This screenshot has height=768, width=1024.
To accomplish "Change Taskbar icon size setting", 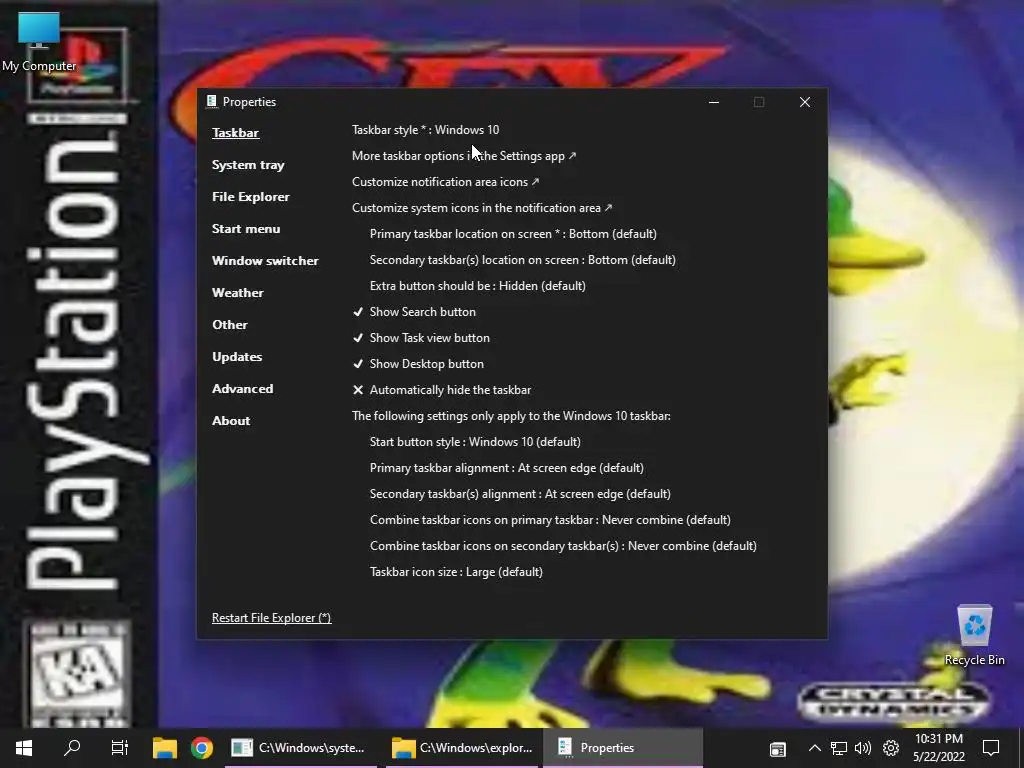I will 456,572.
